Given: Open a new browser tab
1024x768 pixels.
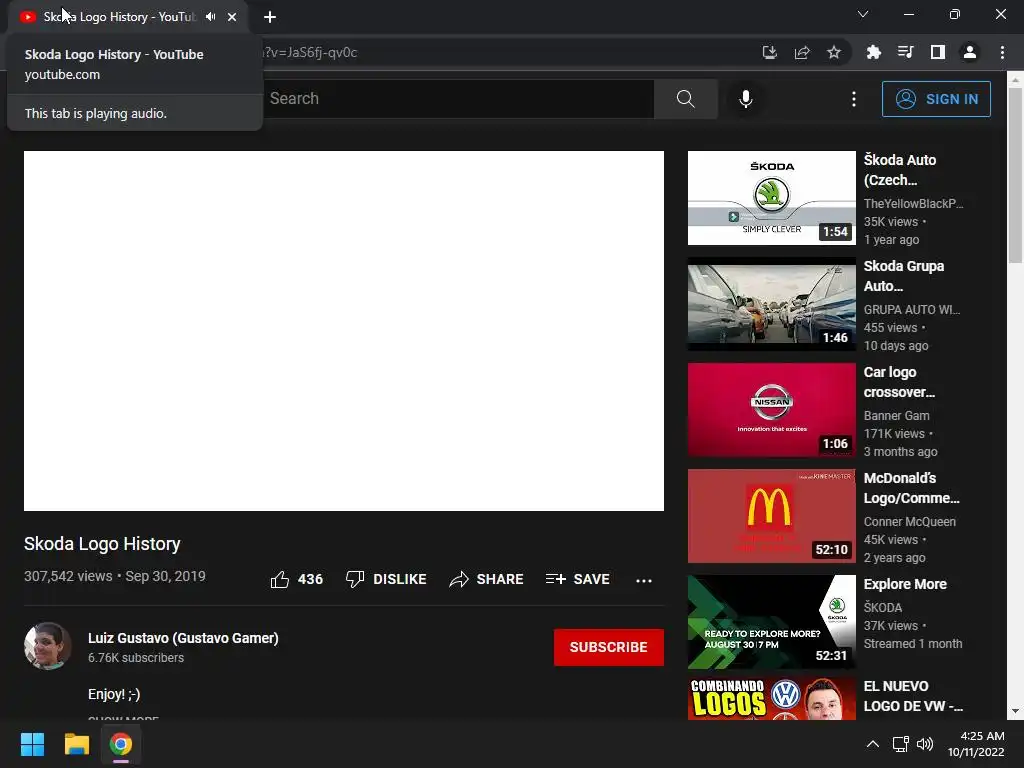Looking at the screenshot, I should 270,17.
